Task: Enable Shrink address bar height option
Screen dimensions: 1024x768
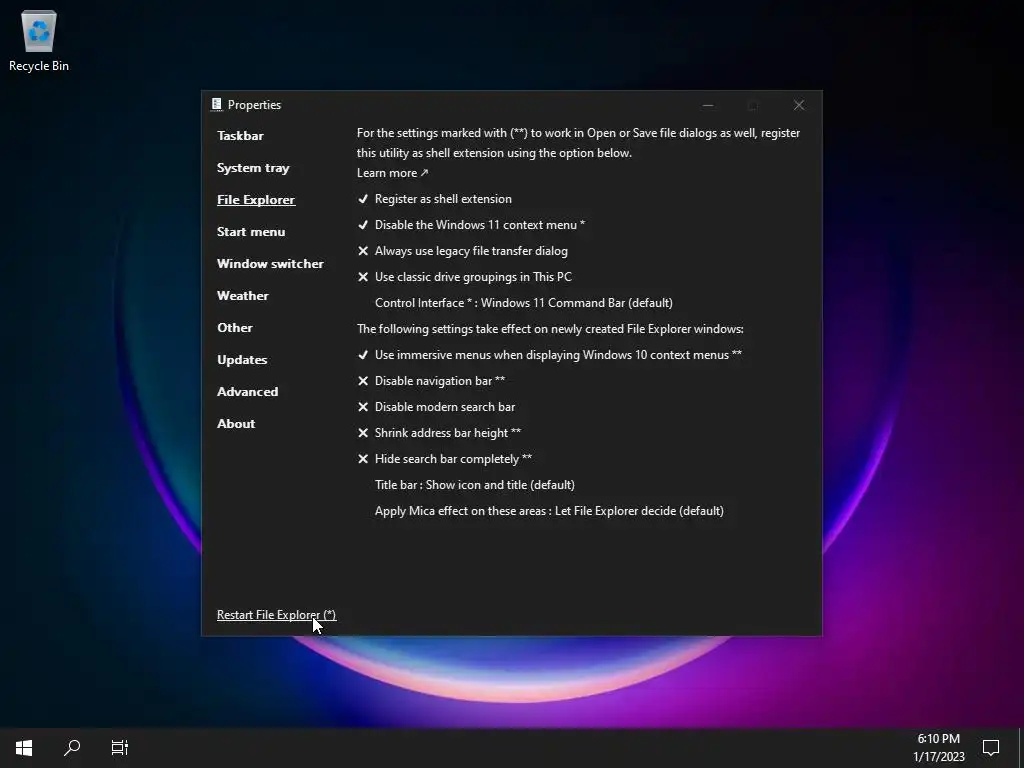Action: (x=439, y=433)
